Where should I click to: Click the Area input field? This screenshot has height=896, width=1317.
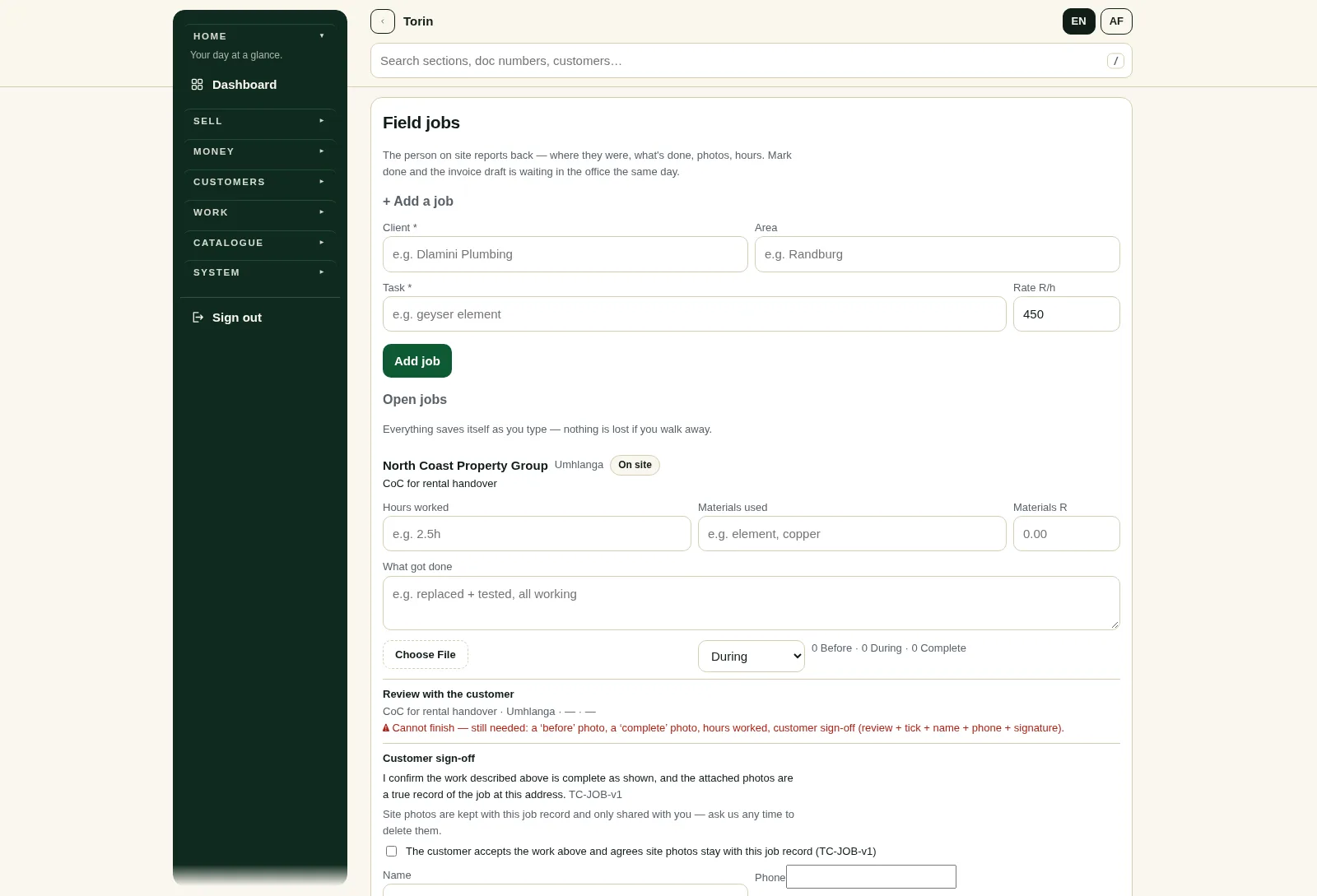[938, 254]
